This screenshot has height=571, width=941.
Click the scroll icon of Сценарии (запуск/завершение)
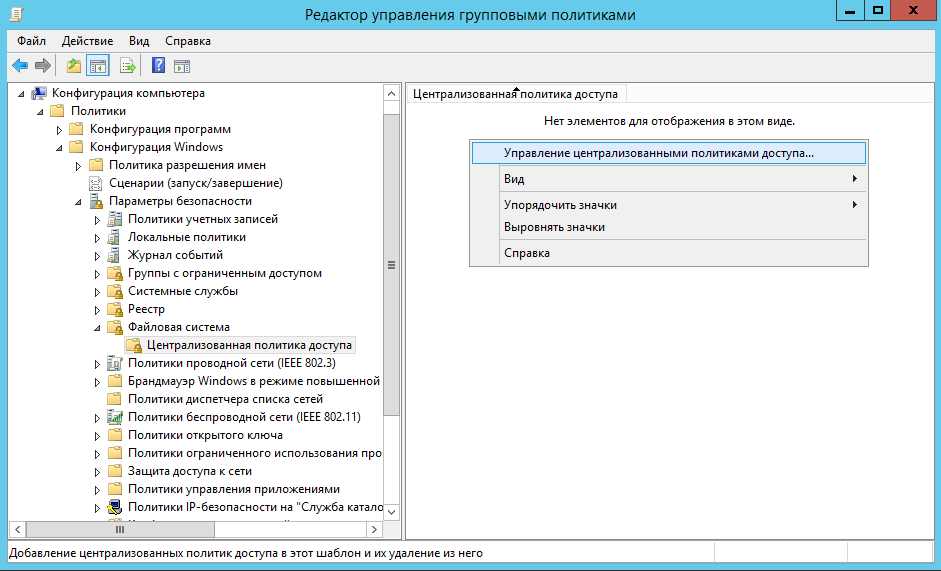tap(95, 183)
